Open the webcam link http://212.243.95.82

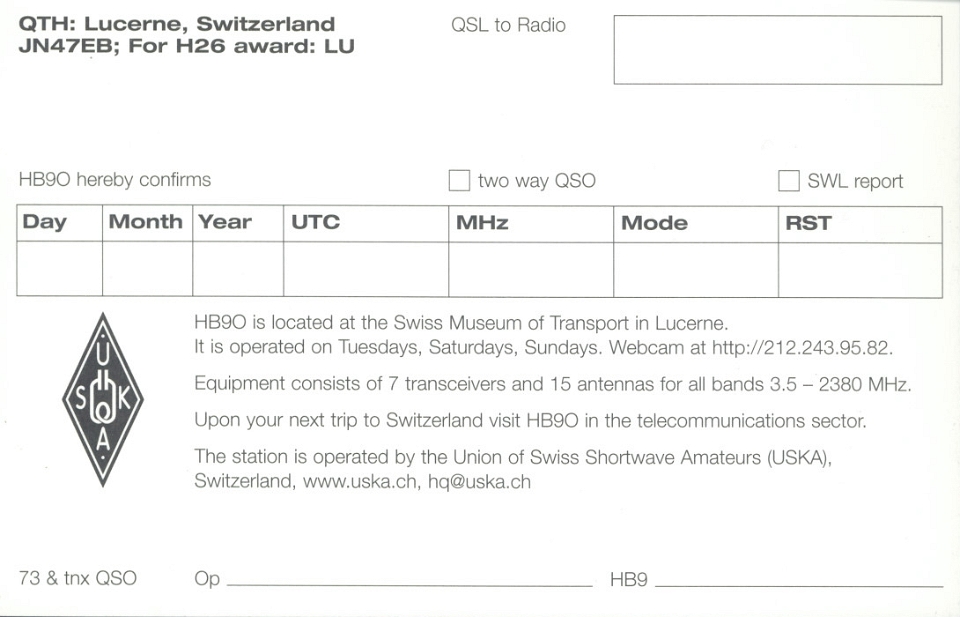800,348
